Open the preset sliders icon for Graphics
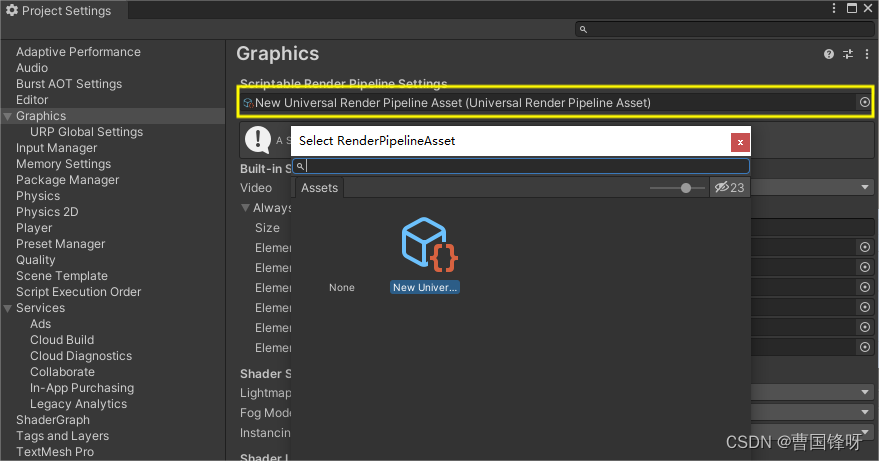This screenshot has height=461, width=879. tap(848, 54)
